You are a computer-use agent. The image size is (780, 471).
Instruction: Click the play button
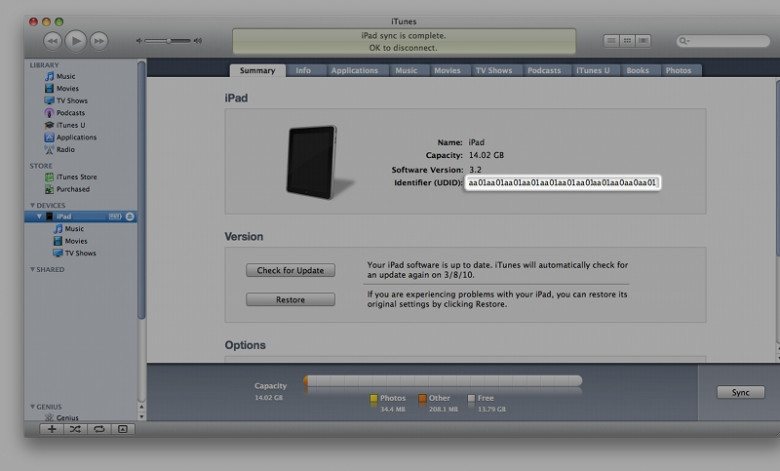tap(76, 41)
